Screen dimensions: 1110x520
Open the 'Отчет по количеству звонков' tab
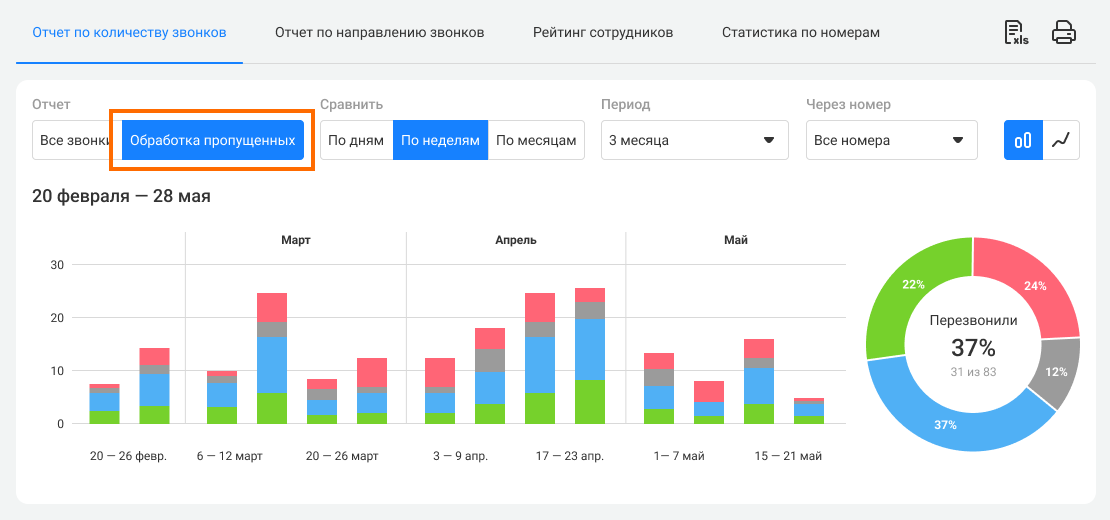pos(130,33)
